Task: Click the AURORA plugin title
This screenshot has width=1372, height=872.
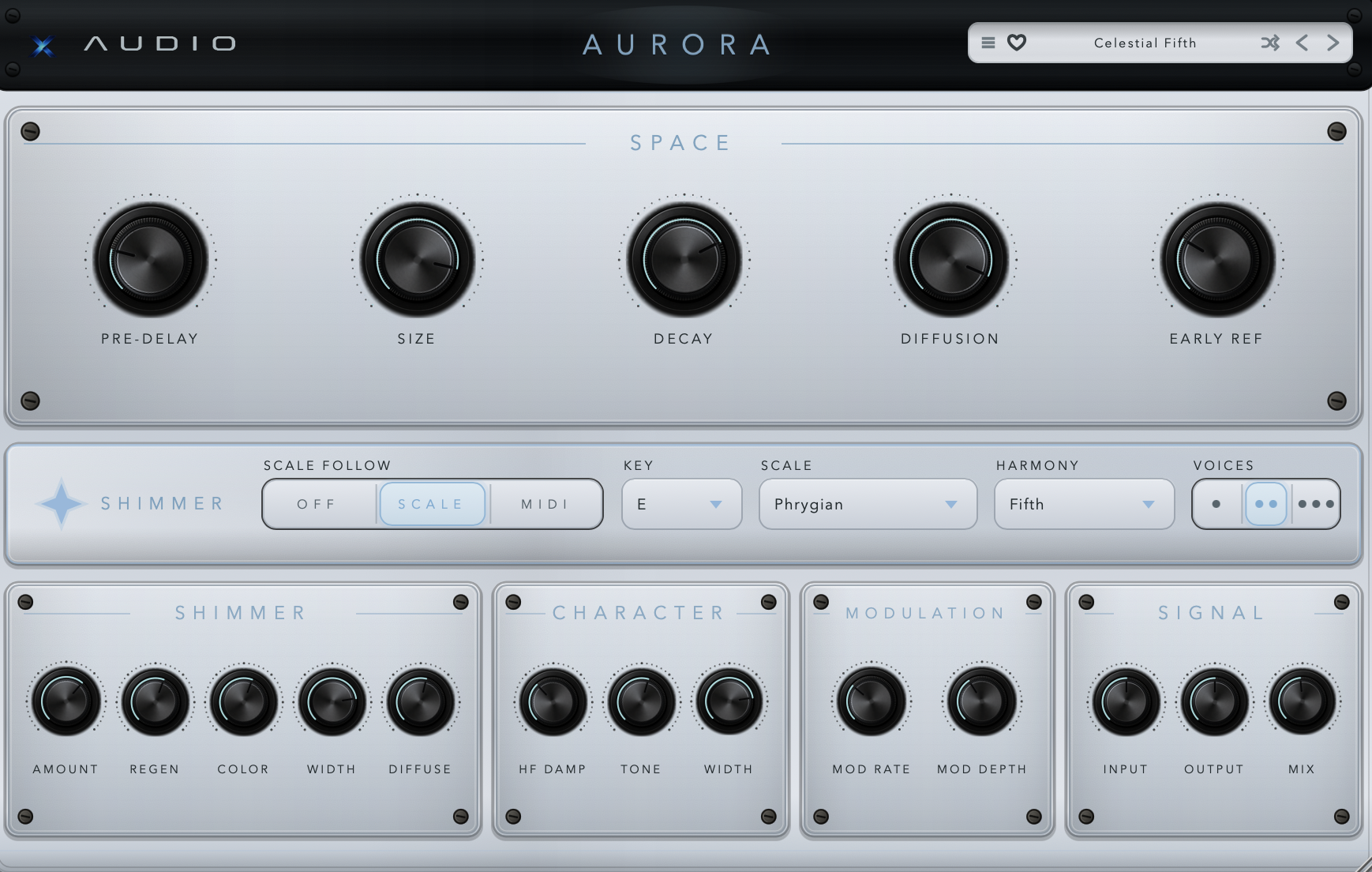Action: (678, 44)
